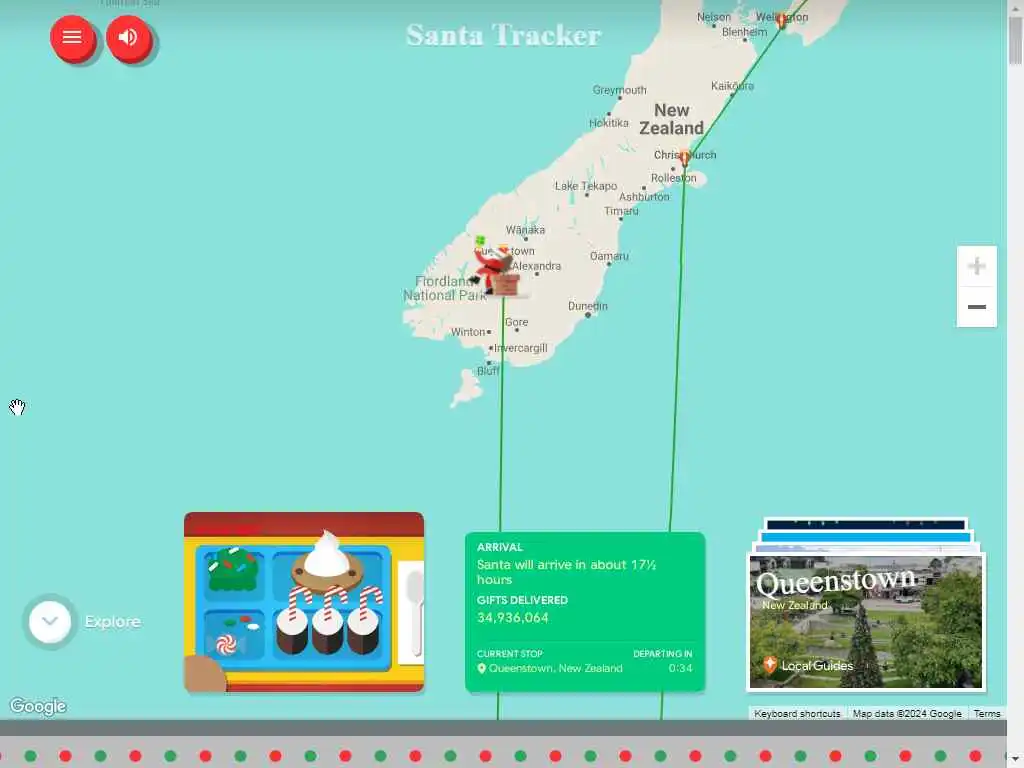The width and height of the screenshot is (1024, 768).
Task: Click Santa will arrive arrival message
Action: pos(566,571)
